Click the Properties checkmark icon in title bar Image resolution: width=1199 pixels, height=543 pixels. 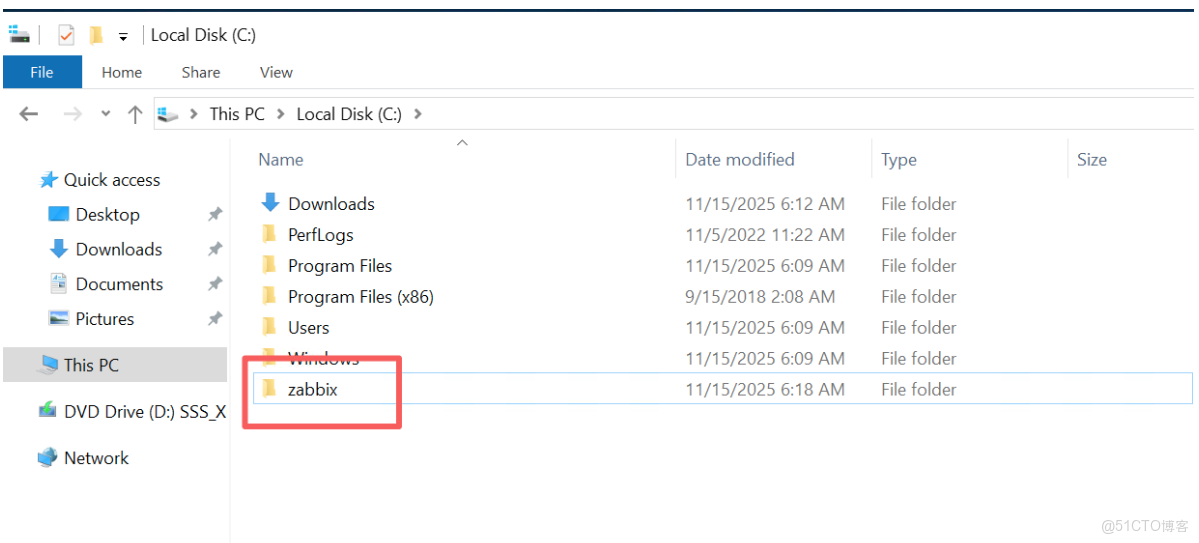coord(66,35)
